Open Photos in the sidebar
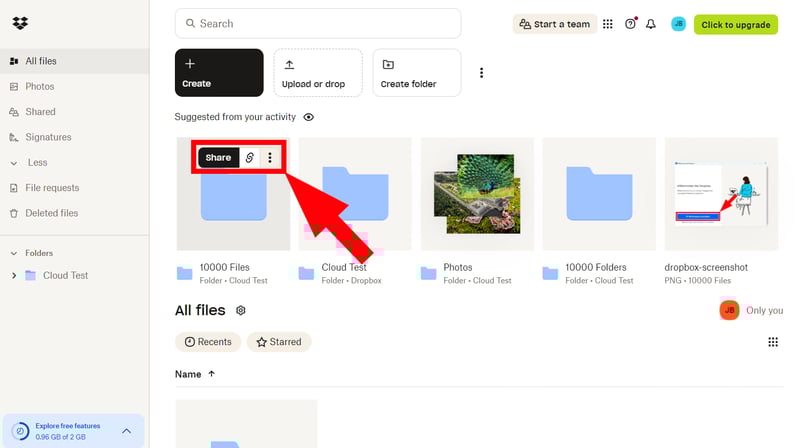 click(74, 87)
